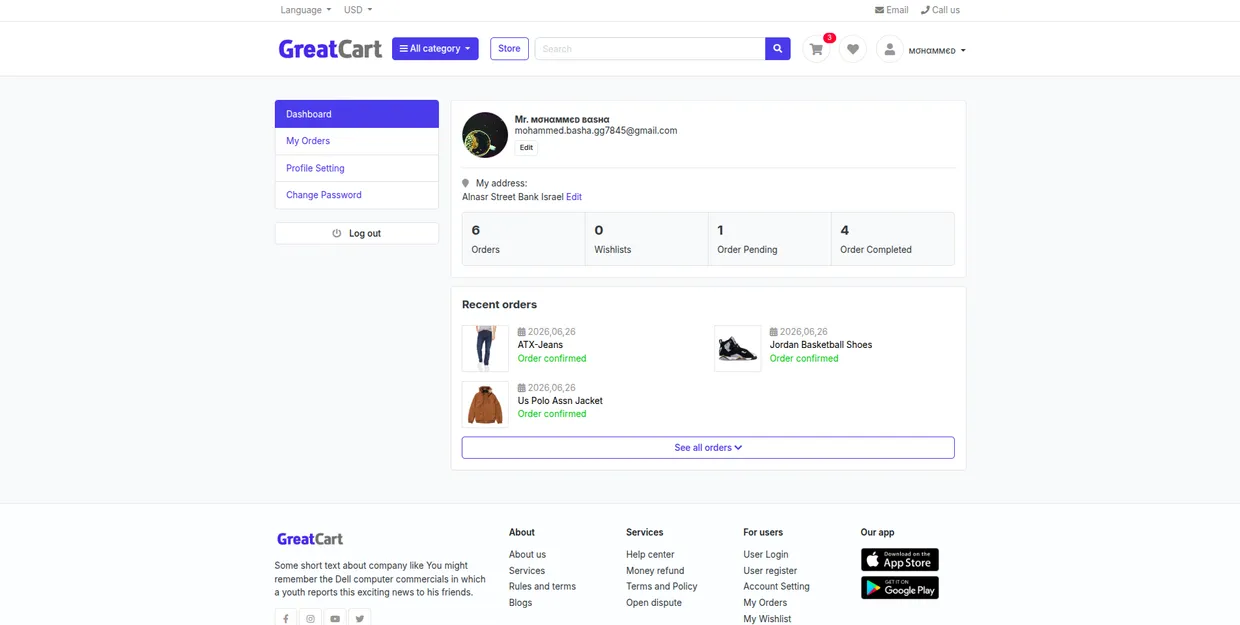Screen dimensions: 1240x625
Task: Open the All category dropdown
Action: pos(435,48)
